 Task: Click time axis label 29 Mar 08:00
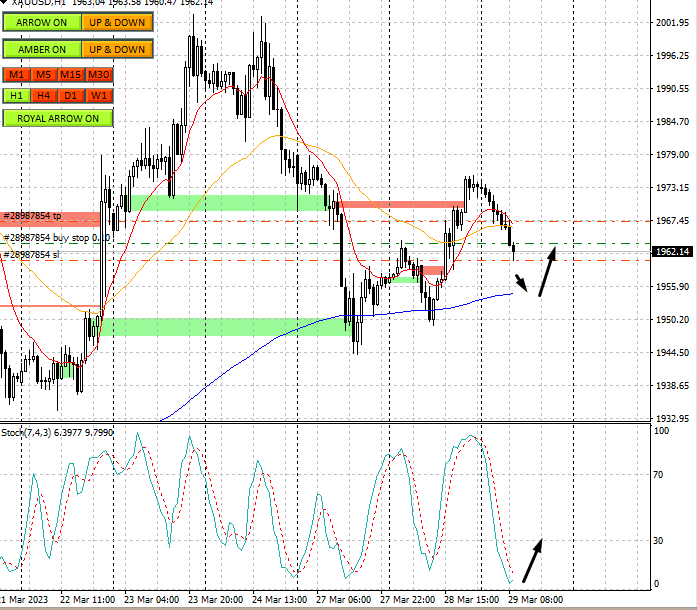coord(535,599)
